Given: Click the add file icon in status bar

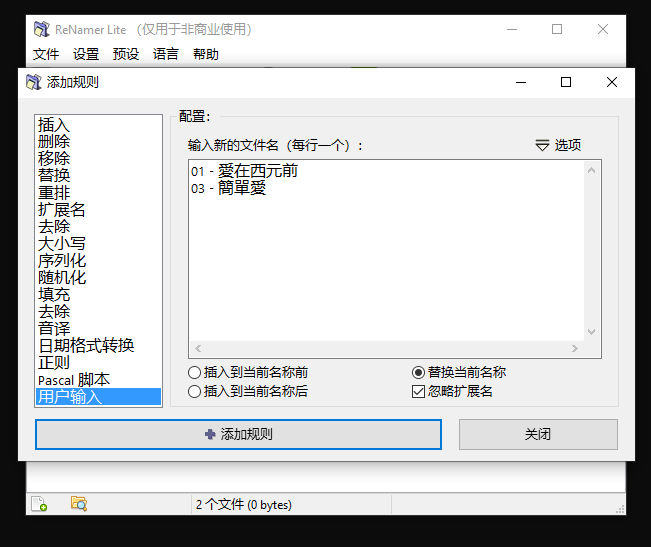Looking at the screenshot, I should tap(39, 504).
